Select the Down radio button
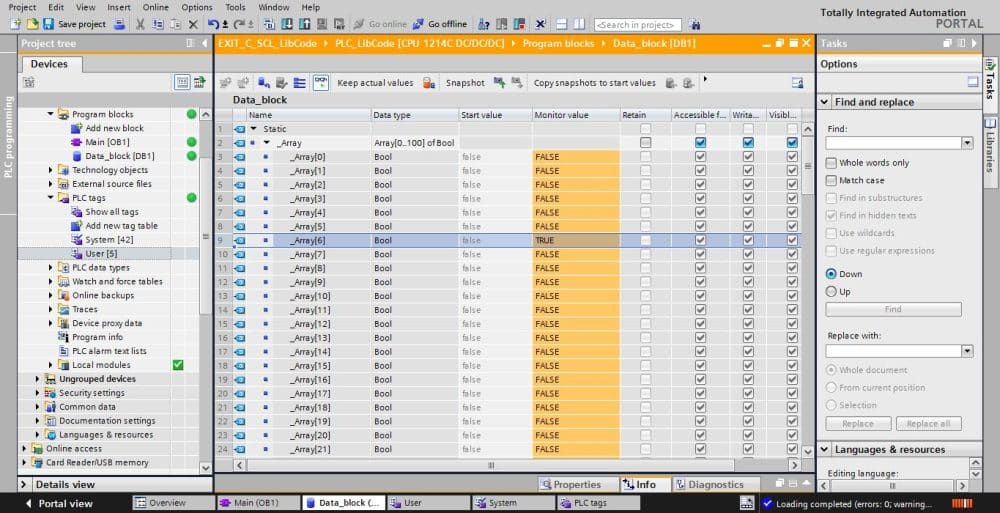The image size is (1000, 513). pyautogui.click(x=831, y=274)
